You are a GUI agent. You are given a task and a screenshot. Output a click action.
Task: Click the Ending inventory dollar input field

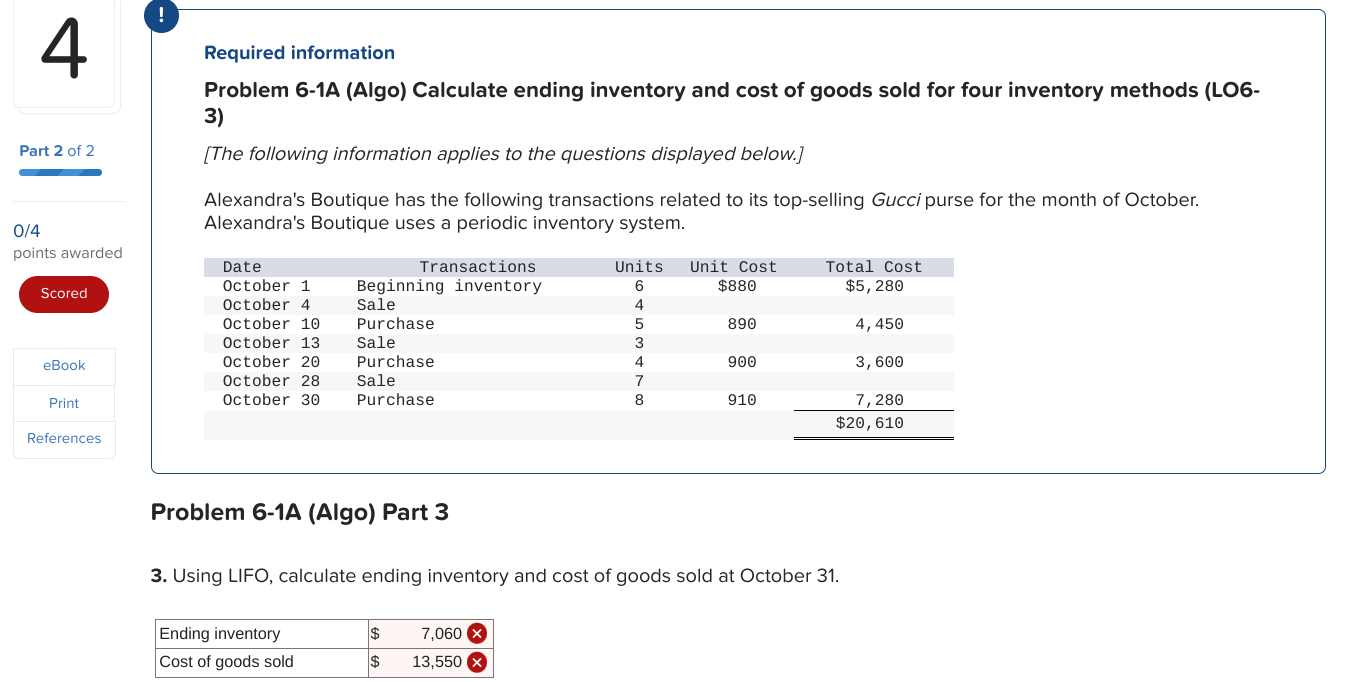[x=420, y=633]
